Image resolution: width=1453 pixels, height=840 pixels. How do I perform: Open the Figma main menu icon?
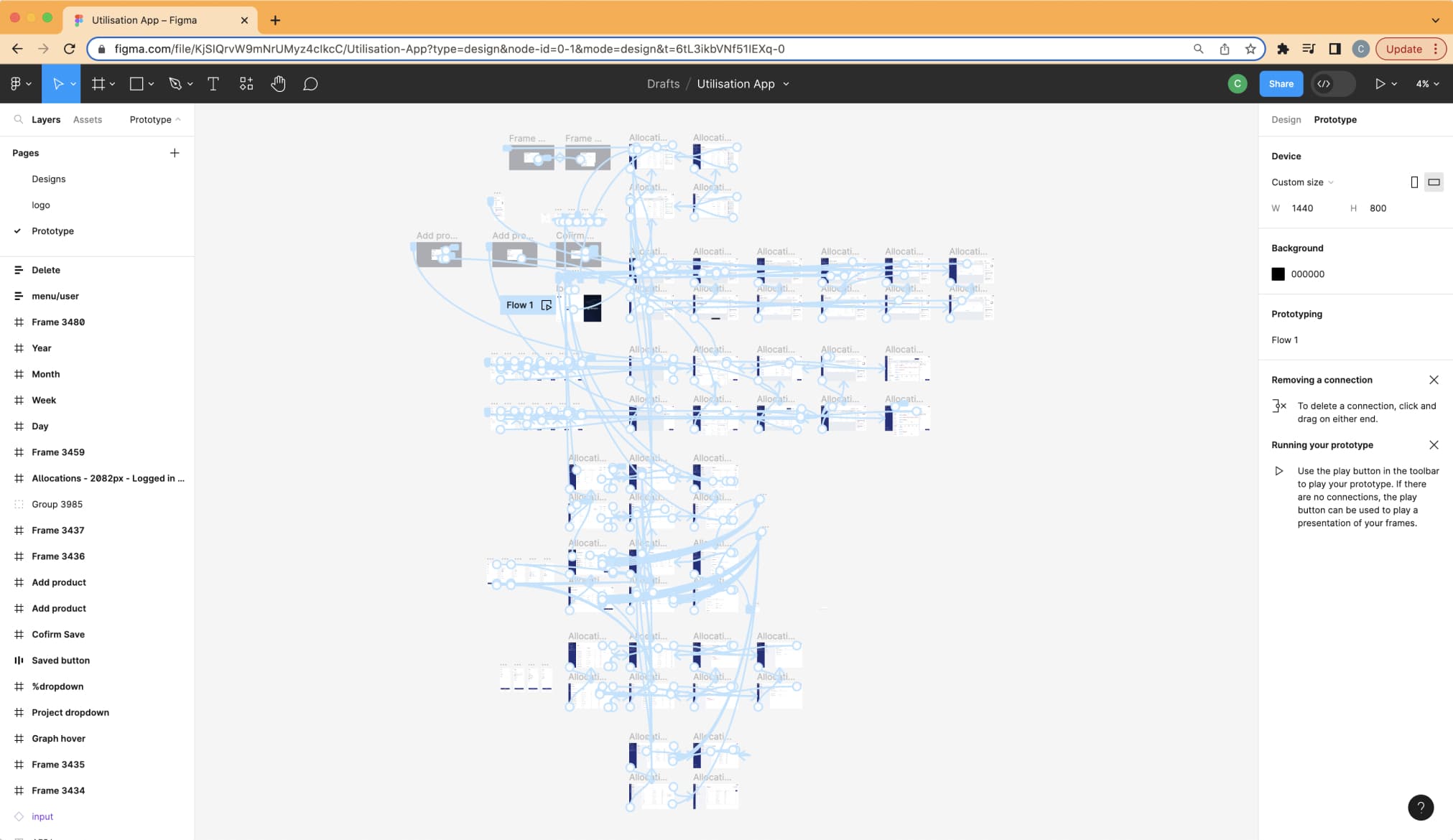point(16,84)
